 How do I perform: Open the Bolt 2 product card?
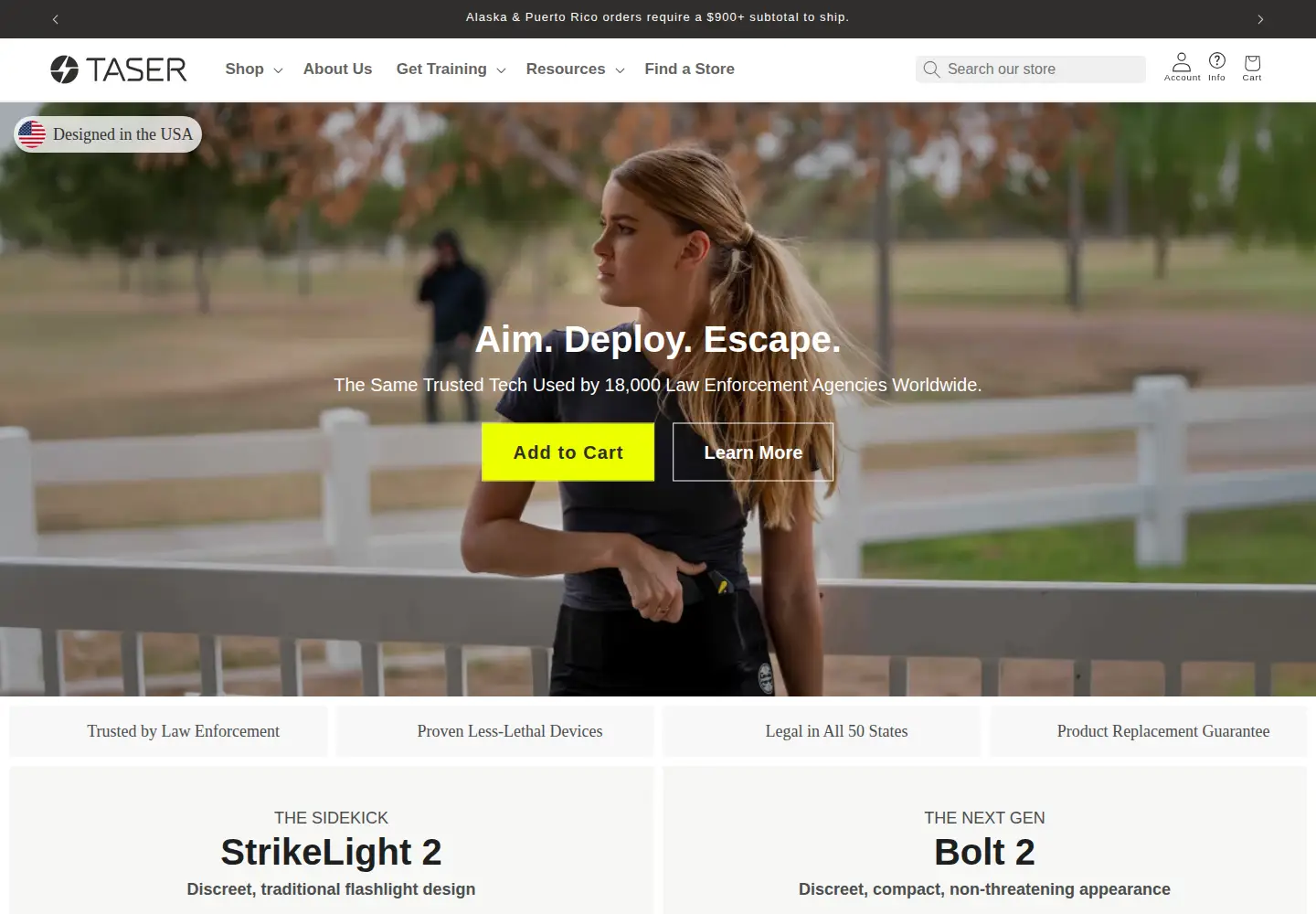point(984,840)
